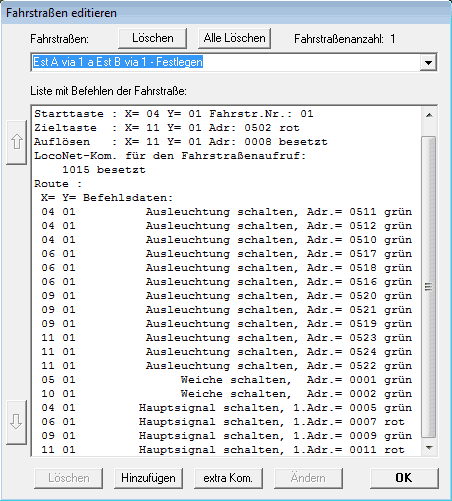Click the scrollbar up arrow
This screenshot has width=452, height=501.
tap(429, 115)
